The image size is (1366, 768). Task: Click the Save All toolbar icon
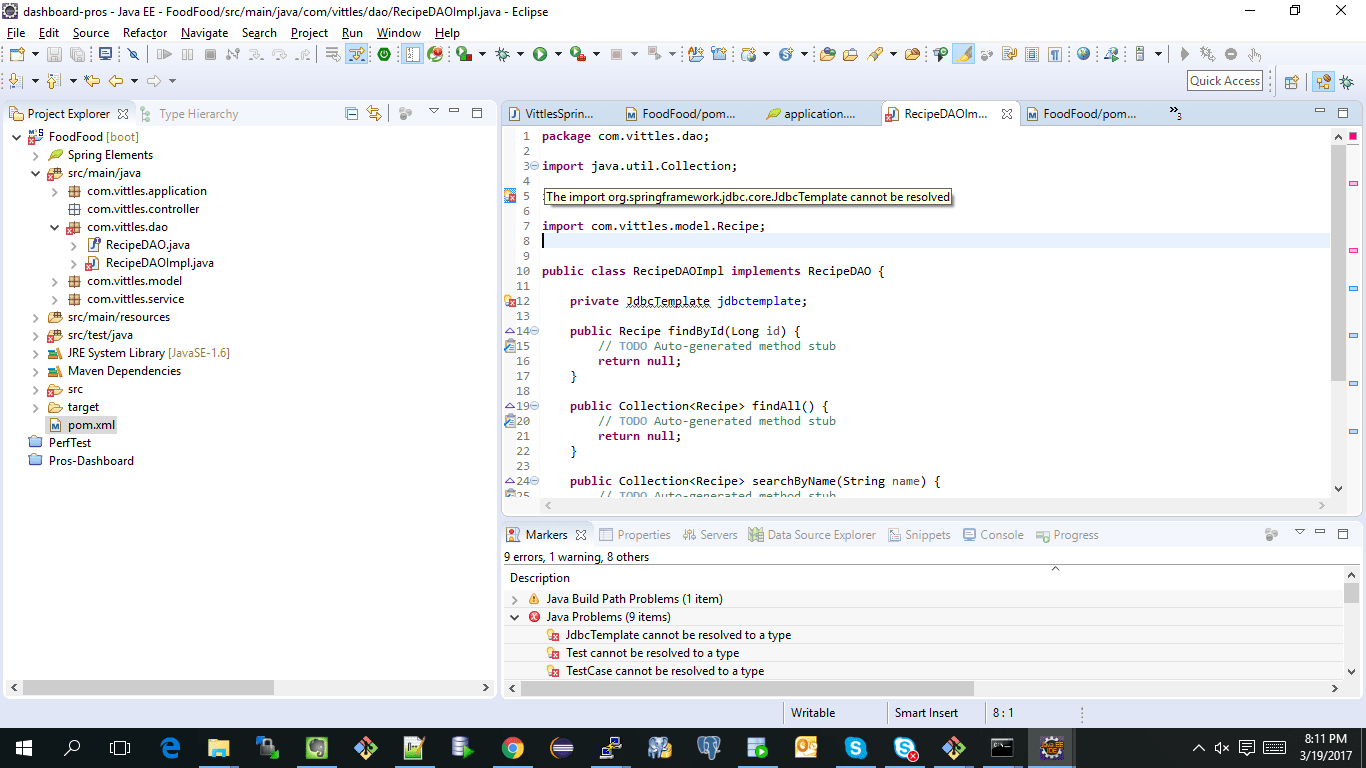click(77, 54)
